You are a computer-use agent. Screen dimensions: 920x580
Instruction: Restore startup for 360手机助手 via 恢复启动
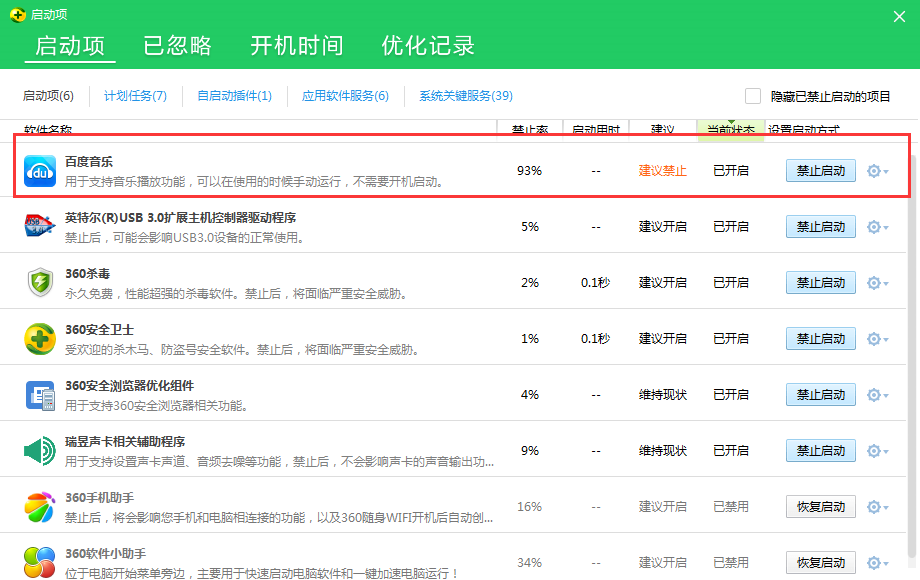click(820, 506)
